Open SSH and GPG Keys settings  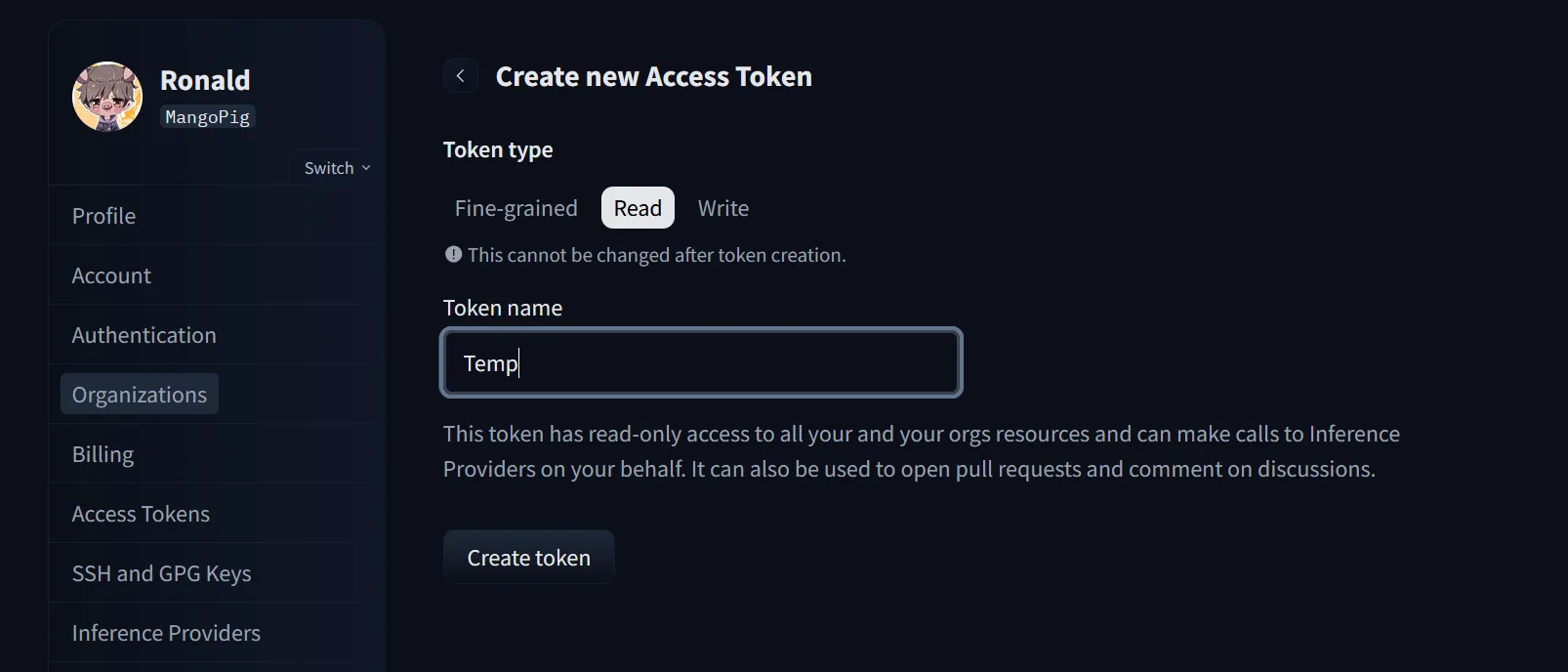click(x=162, y=573)
